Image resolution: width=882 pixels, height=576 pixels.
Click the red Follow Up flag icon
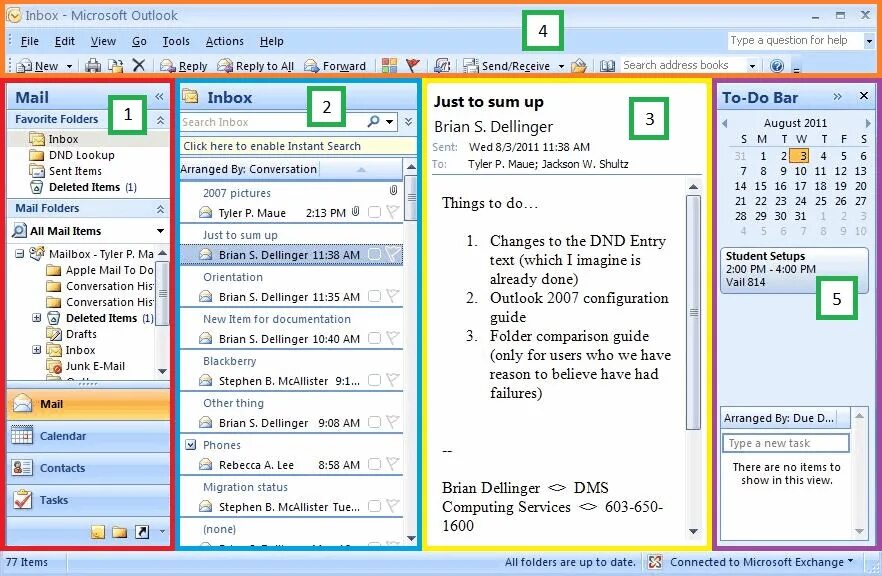(x=413, y=66)
